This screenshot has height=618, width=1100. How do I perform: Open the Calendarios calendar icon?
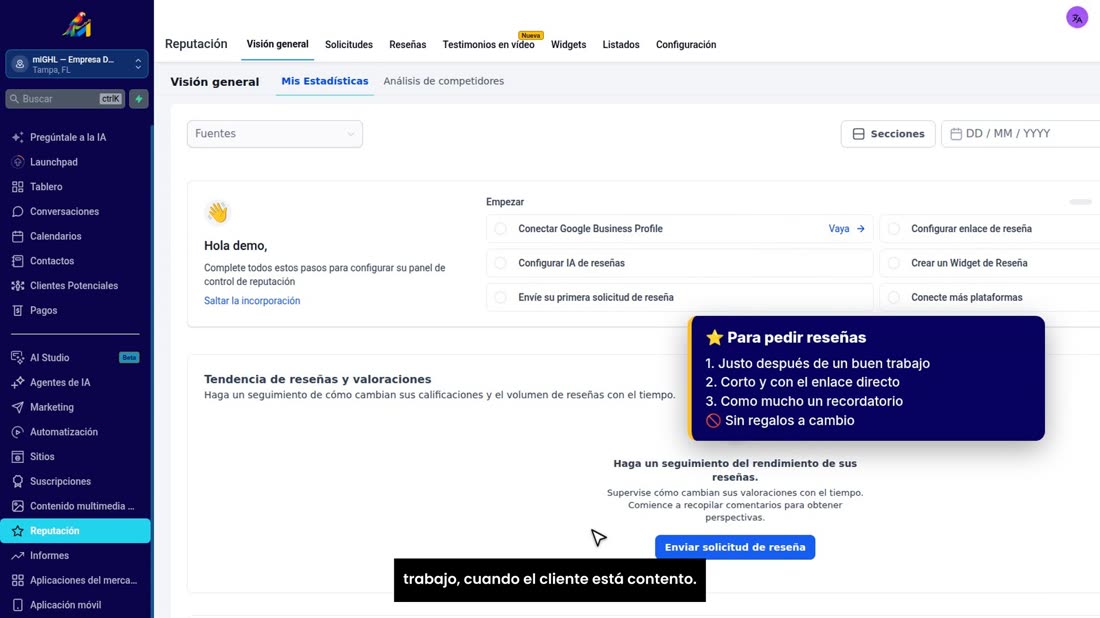tap(18, 236)
